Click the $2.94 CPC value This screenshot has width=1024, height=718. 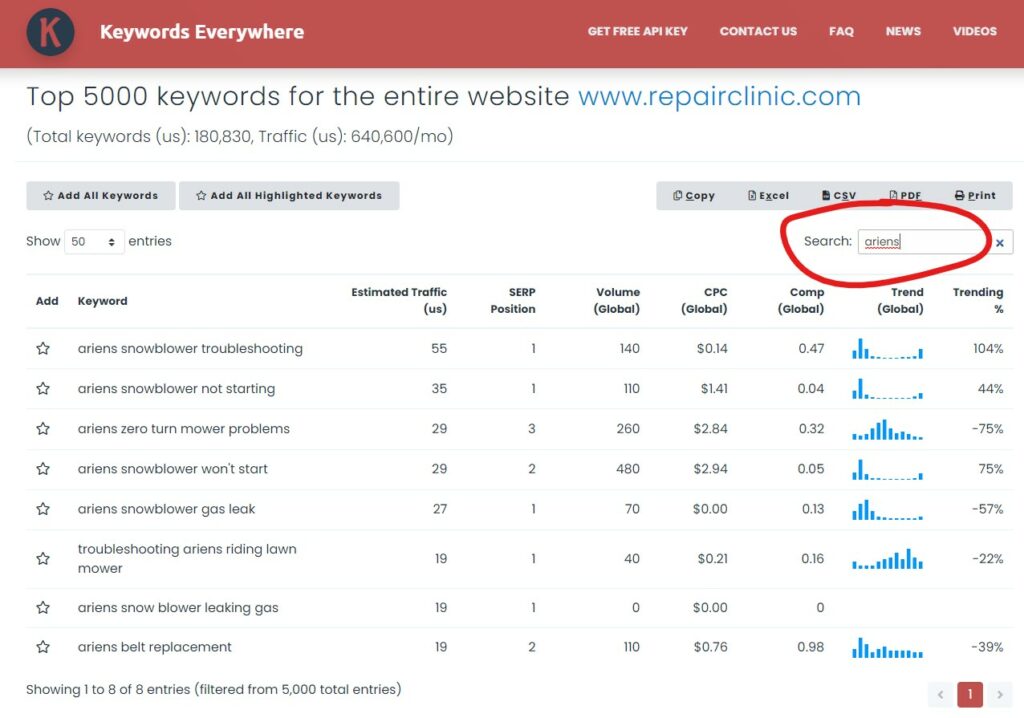coord(710,469)
